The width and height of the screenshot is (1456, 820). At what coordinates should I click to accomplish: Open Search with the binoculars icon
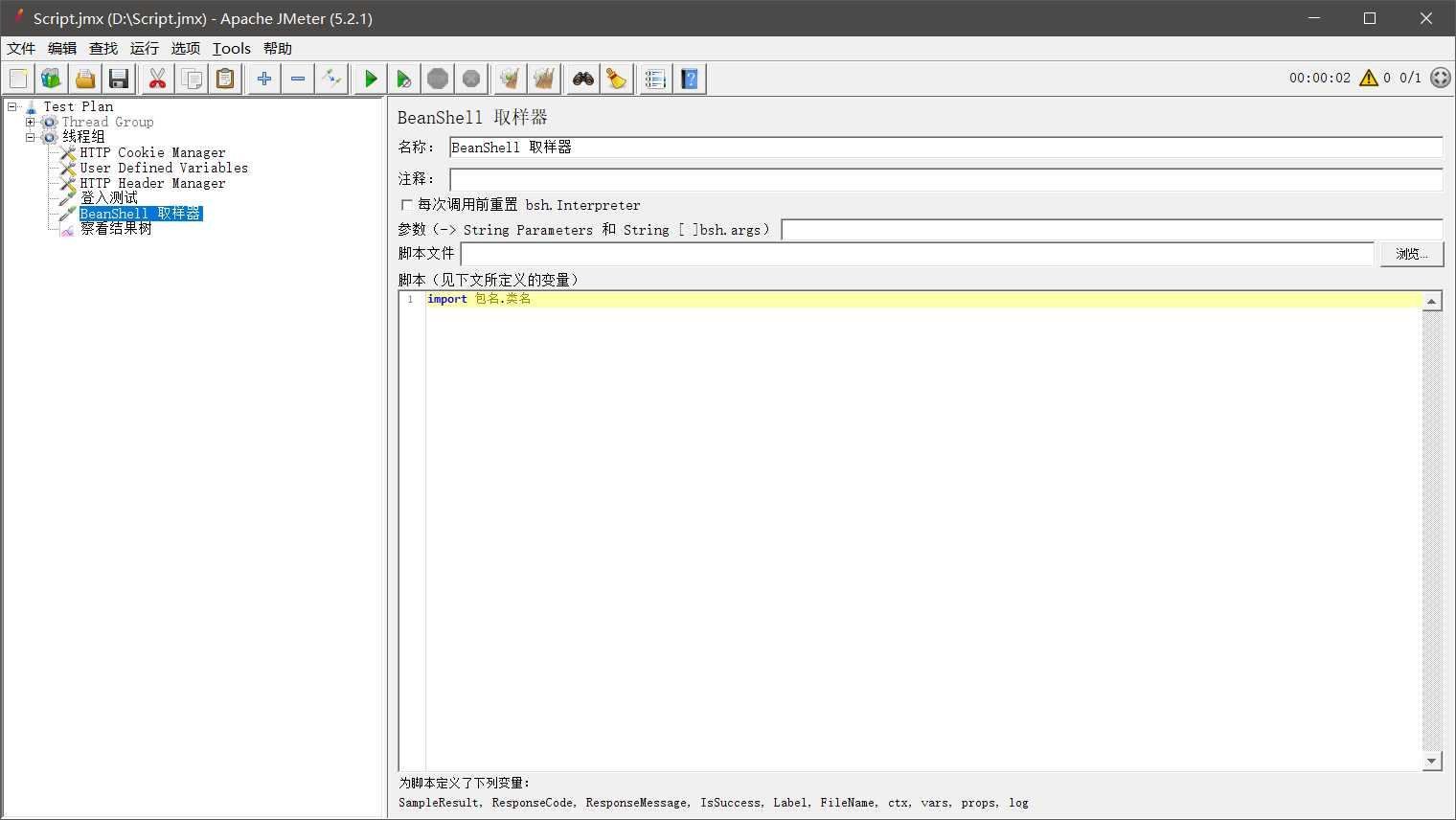pyautogui.click(x=583, y=79)
